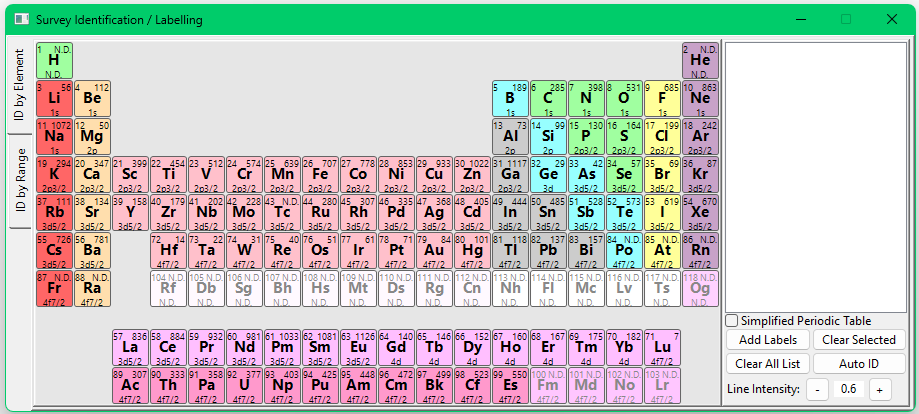The width and height of the screenshot is (919, 414).
Task: Open the ID by Range tab
Action: click(20, 181)
